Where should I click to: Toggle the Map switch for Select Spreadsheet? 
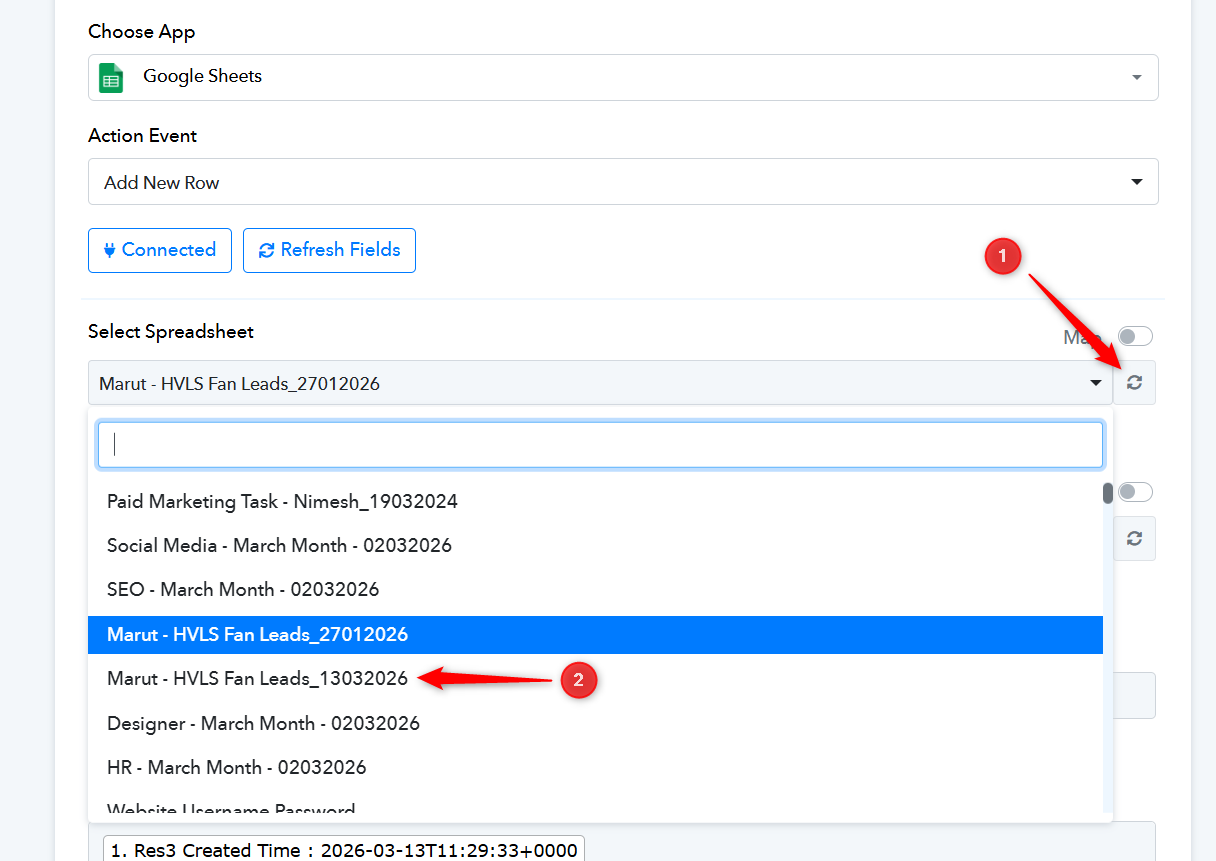[x=1135, y=336]
